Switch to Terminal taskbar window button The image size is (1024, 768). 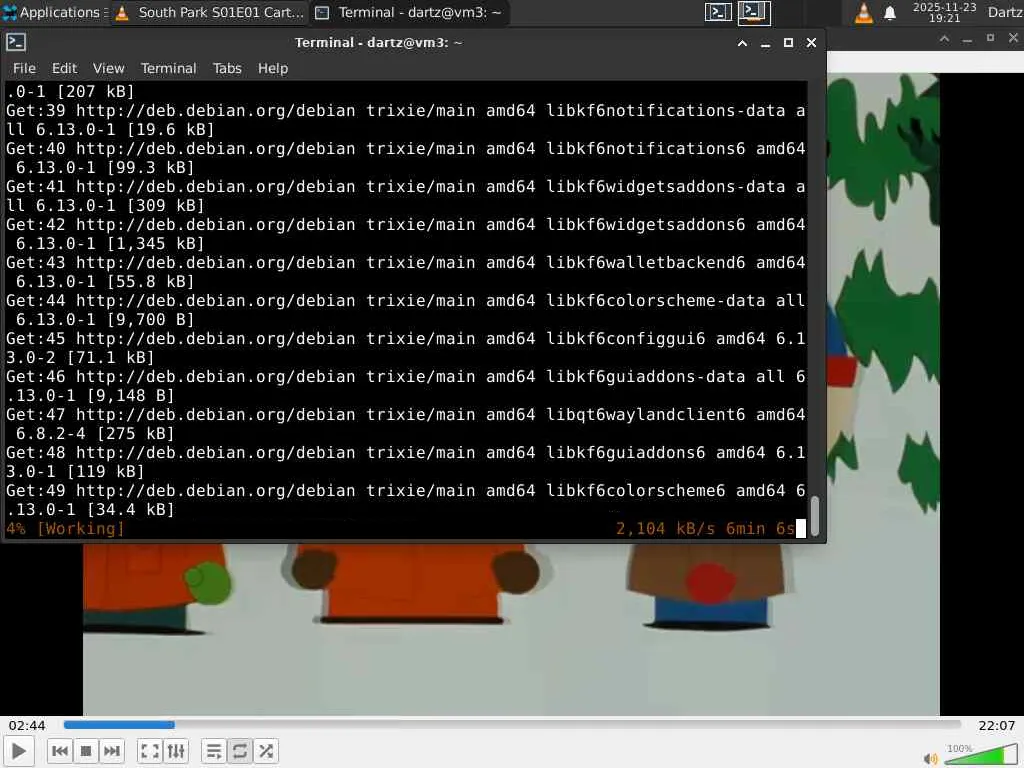coord(409,12)
